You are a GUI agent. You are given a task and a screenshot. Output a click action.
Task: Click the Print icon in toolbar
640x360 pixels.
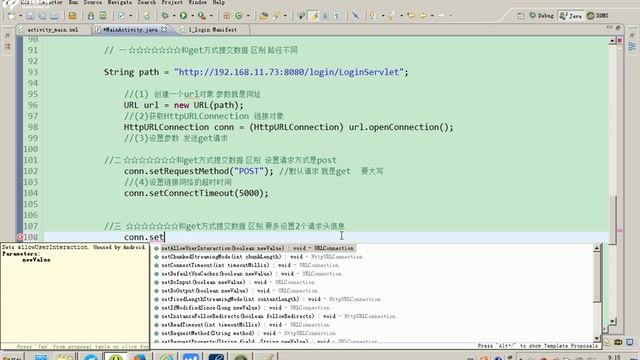[x=54, y=16]
